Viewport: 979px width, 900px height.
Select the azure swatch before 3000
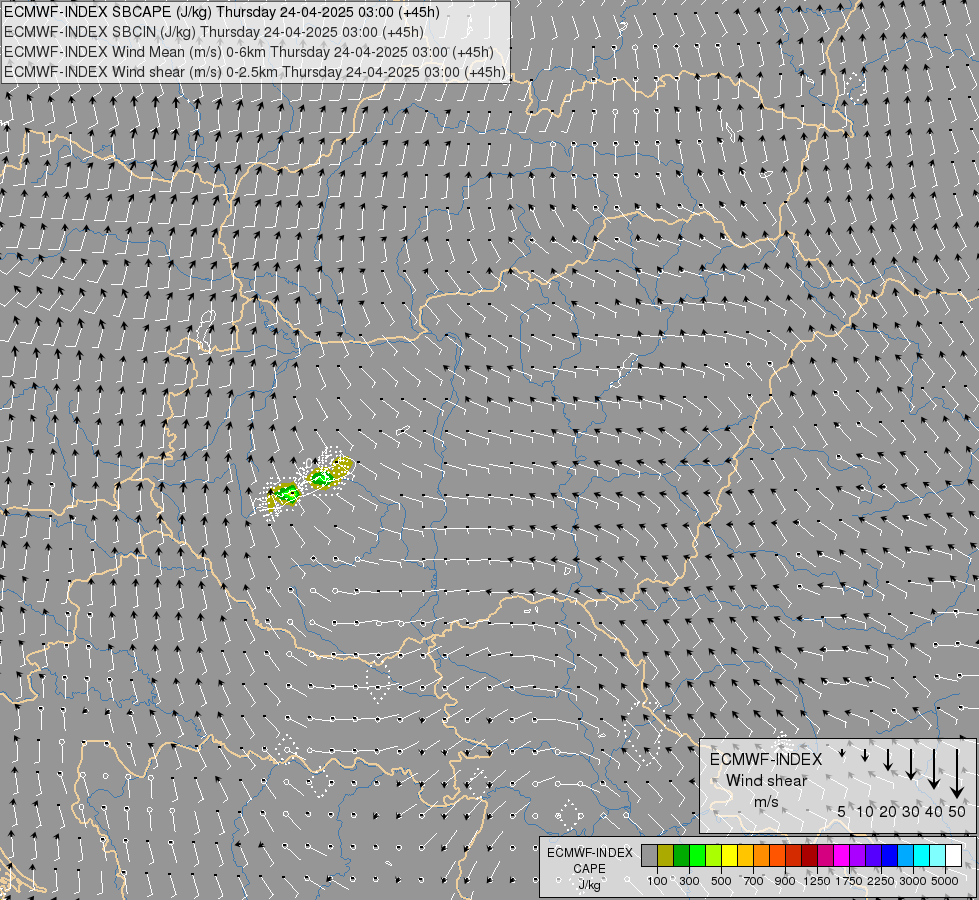[x=905, y=856]
